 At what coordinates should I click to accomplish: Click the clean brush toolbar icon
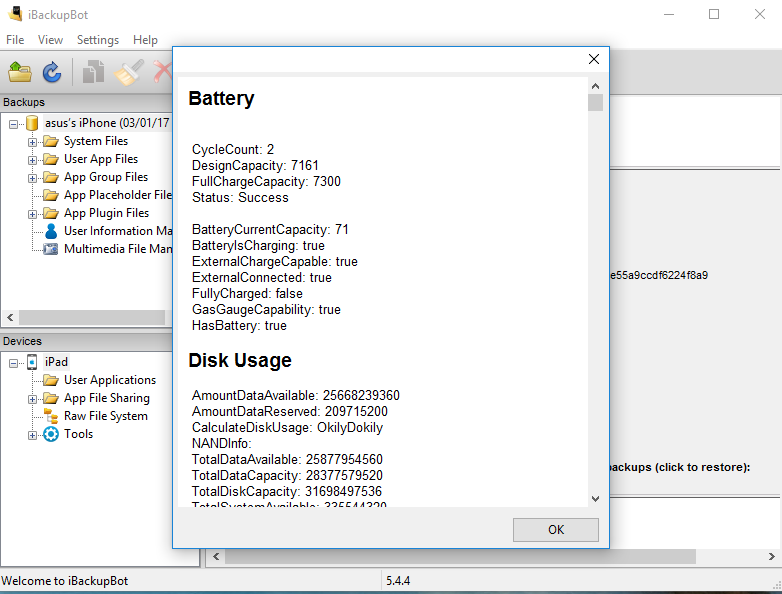(x=129, y=72)
